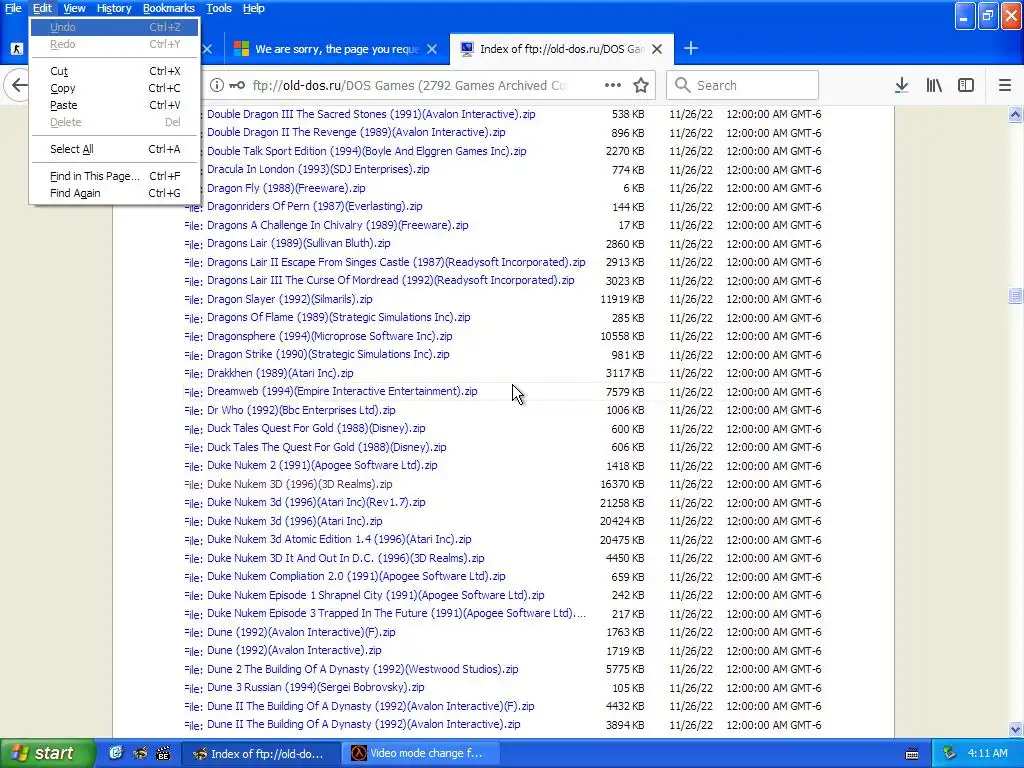
Task: Choose Paste from the Edit menu
Action: tap(114, 105)
